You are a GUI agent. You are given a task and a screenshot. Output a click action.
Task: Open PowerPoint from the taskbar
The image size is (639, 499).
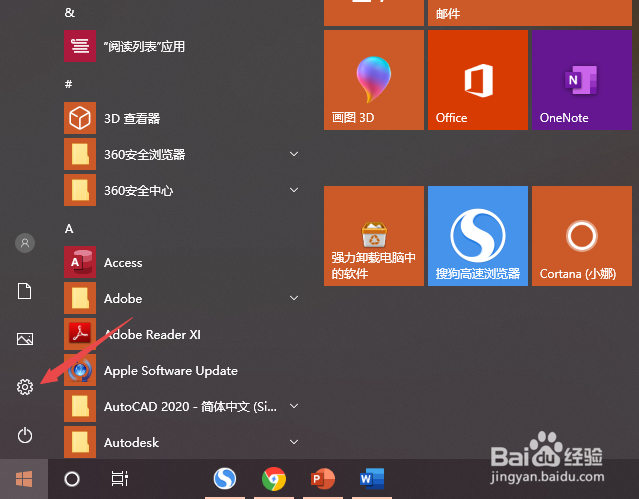coord(323,479)
